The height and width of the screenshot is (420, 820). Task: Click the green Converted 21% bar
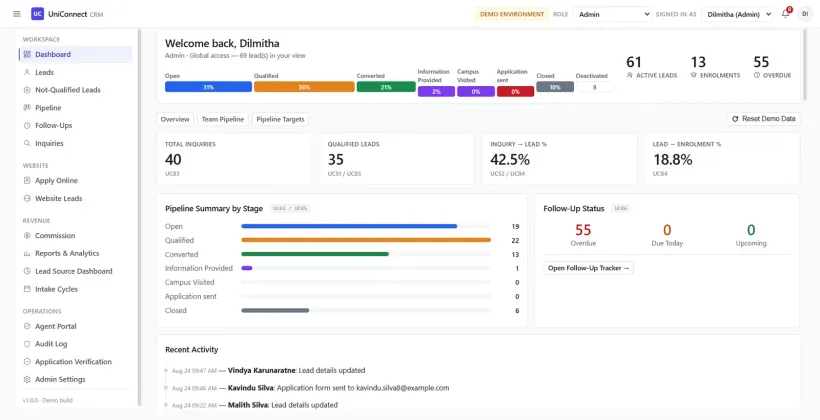pos(386,87)
